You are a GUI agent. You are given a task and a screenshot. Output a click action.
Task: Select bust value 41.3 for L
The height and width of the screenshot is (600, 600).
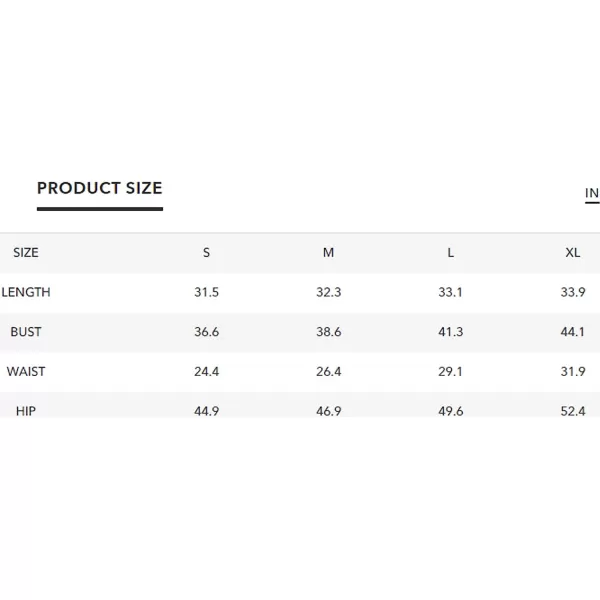[x=450, y=332]
